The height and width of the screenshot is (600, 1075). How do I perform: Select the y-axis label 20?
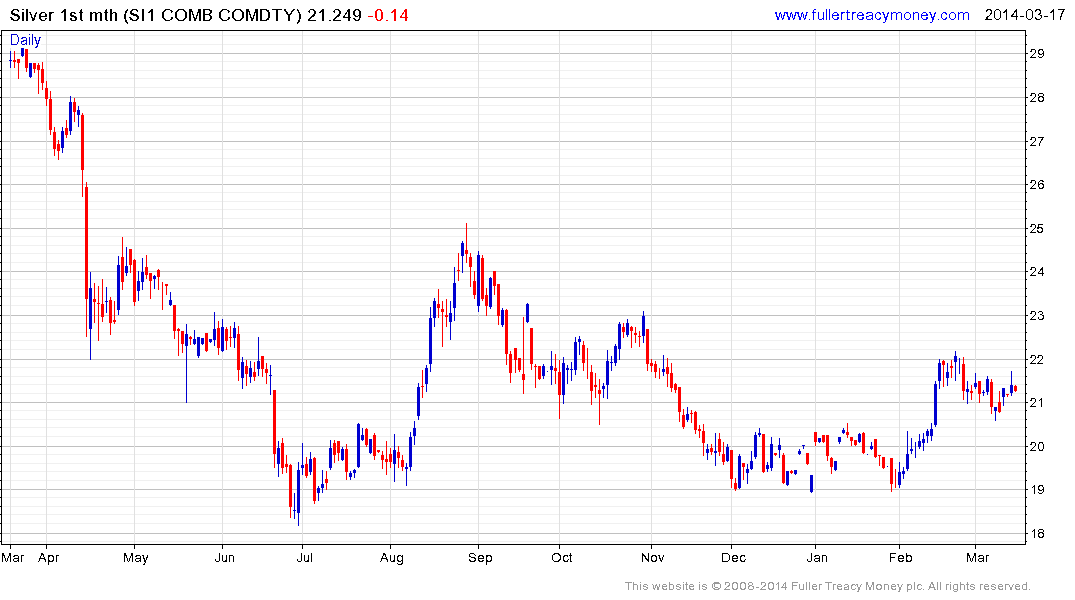coord(1037,447)
